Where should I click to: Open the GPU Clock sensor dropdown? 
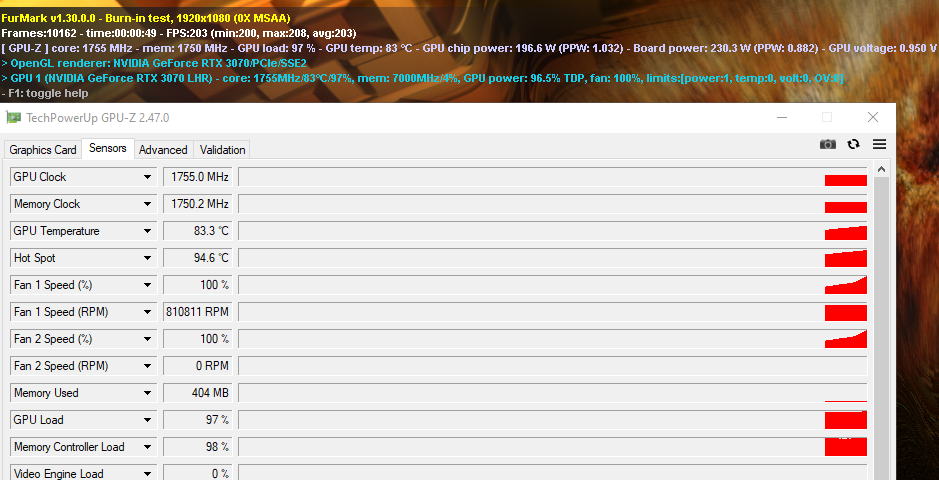pos(147,177)
